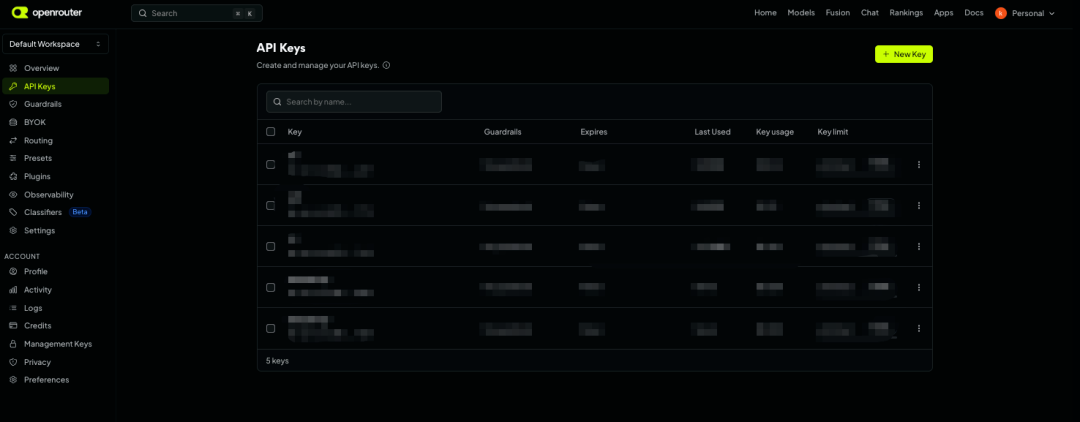The image size is (1080, 422).
Task: Open the Profile icon under Account
Action: point(13,271)
